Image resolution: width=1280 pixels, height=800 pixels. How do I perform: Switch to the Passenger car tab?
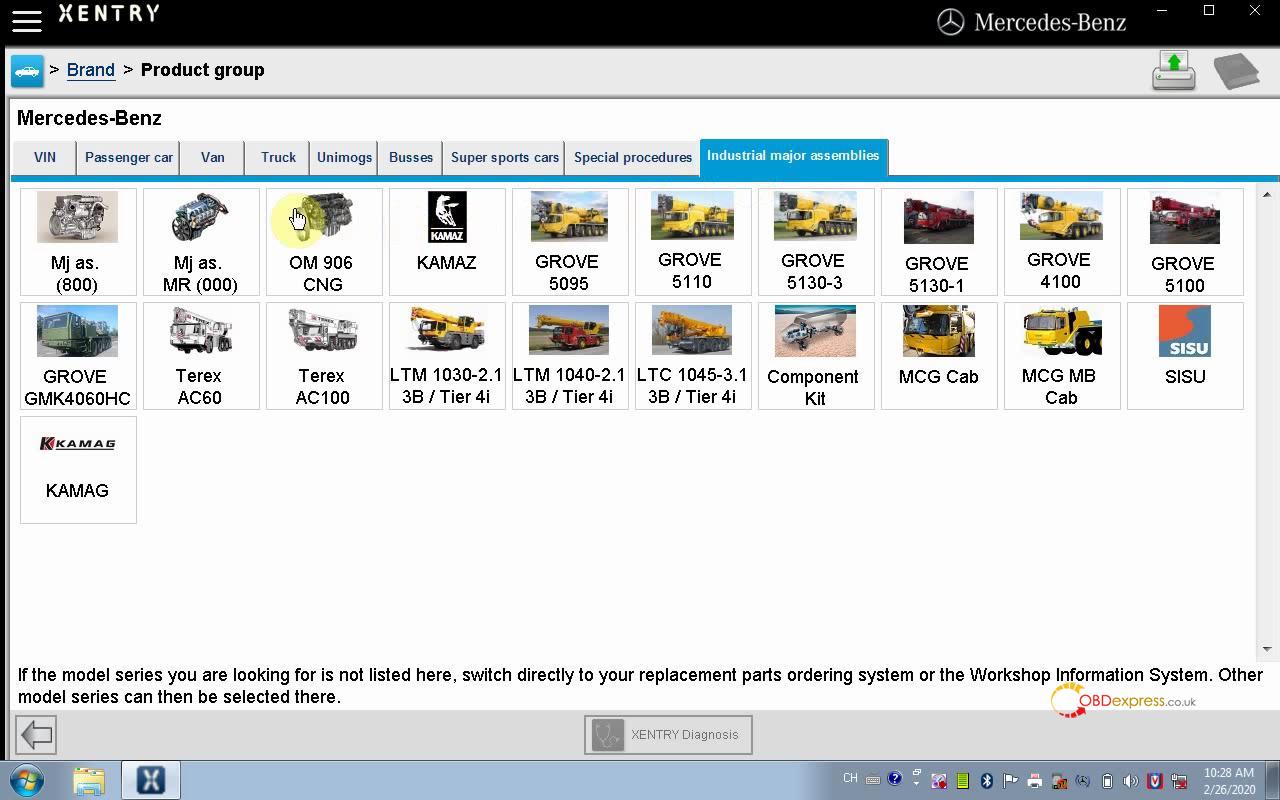[x=129, y=157]
